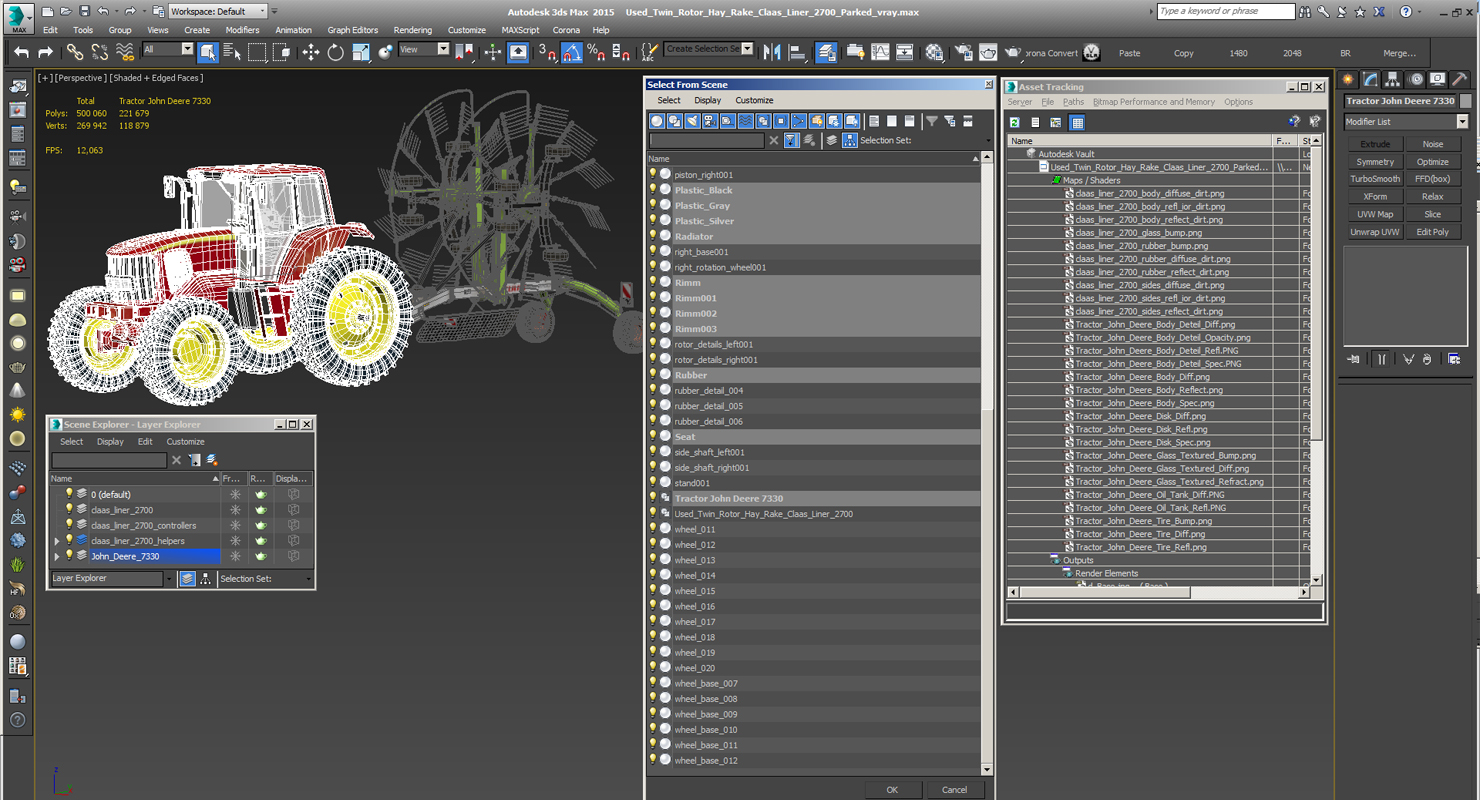Toggle visibility bulb of piston_right001 object
Viewport: 1480px width, 800px height.
tap(653, 174)
